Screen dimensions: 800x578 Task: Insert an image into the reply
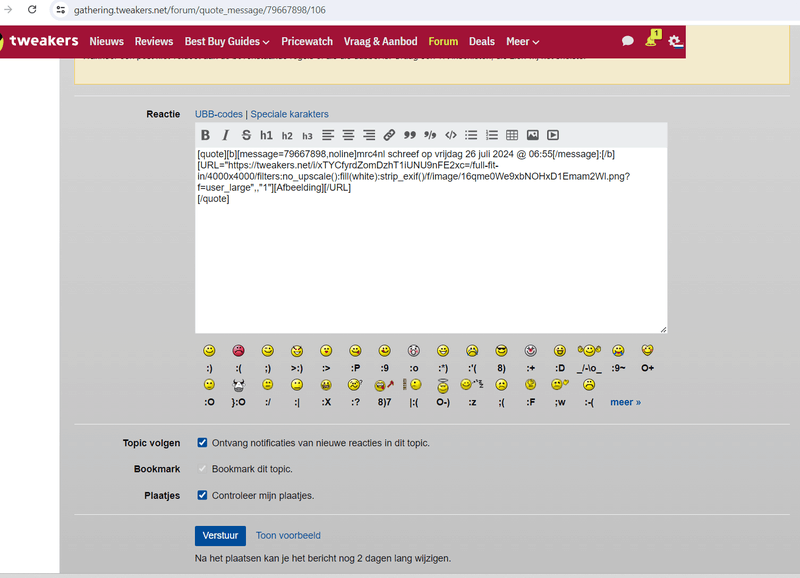point(533,135)
